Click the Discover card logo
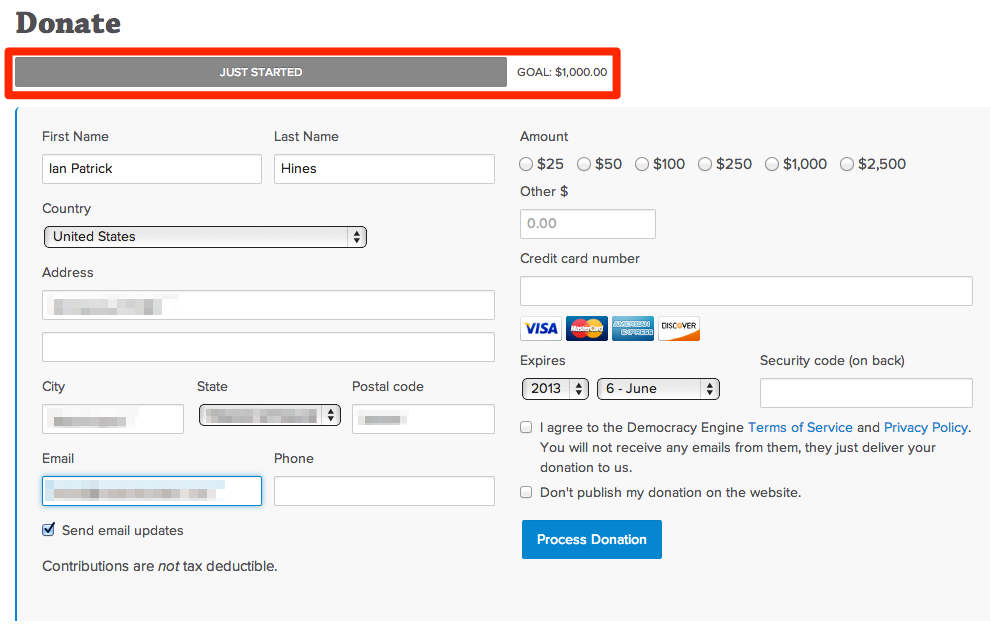 pyautogui.click(x=679, y=328)
